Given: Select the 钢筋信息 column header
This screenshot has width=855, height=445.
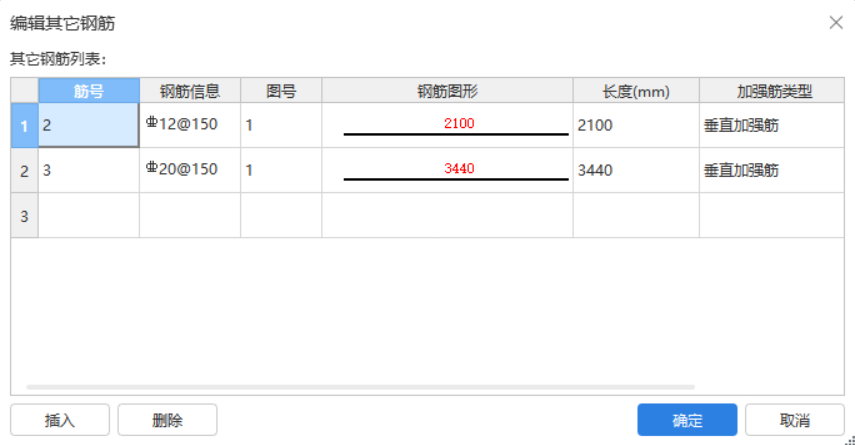Looking at the screenshot, I should (190, 91).
